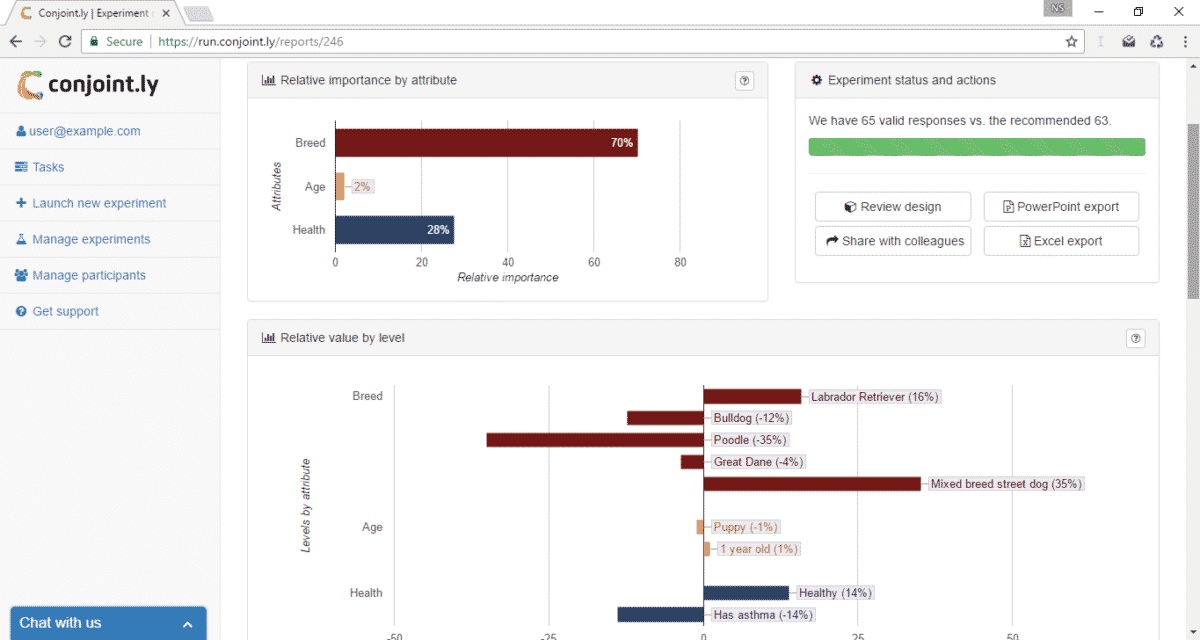This screenshot has height=640, width=1200.
Task: Open the Chrome three-dot menu
Action: (1184, 42)
